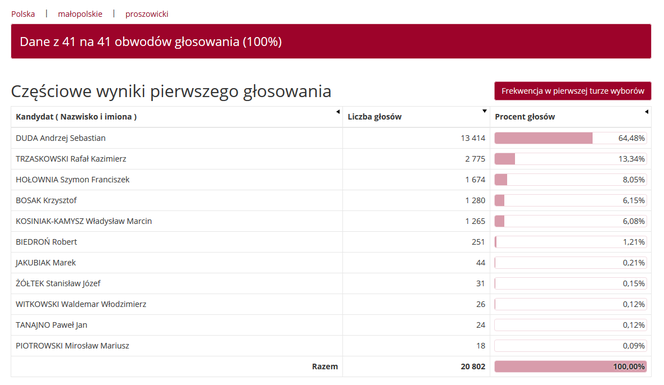Select the PIOTROWSKI Mirosław Mariusz row

pyautogui.click(x=331, y=346)
